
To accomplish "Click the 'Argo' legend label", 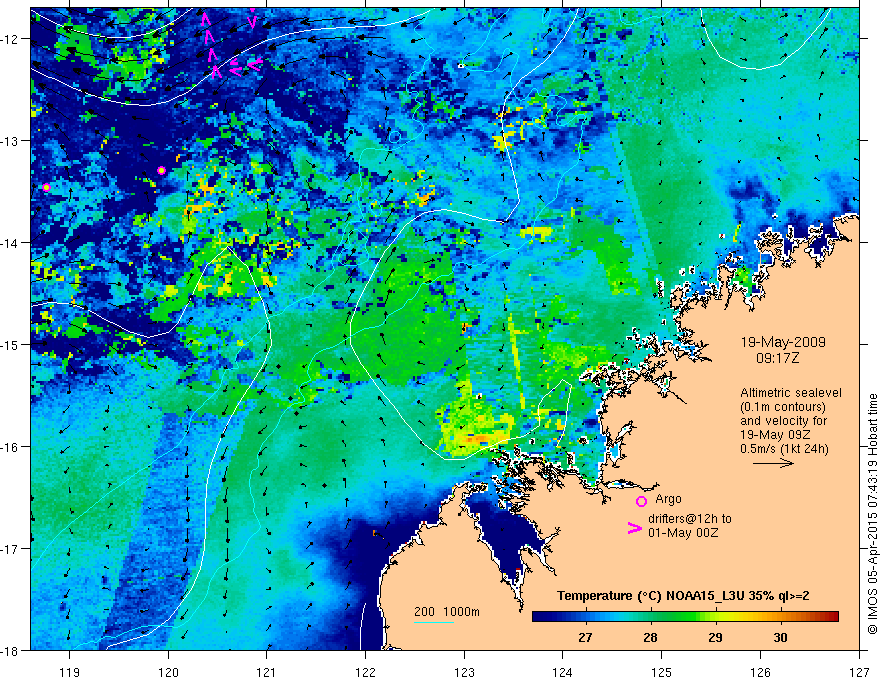I will click(668, 499).
